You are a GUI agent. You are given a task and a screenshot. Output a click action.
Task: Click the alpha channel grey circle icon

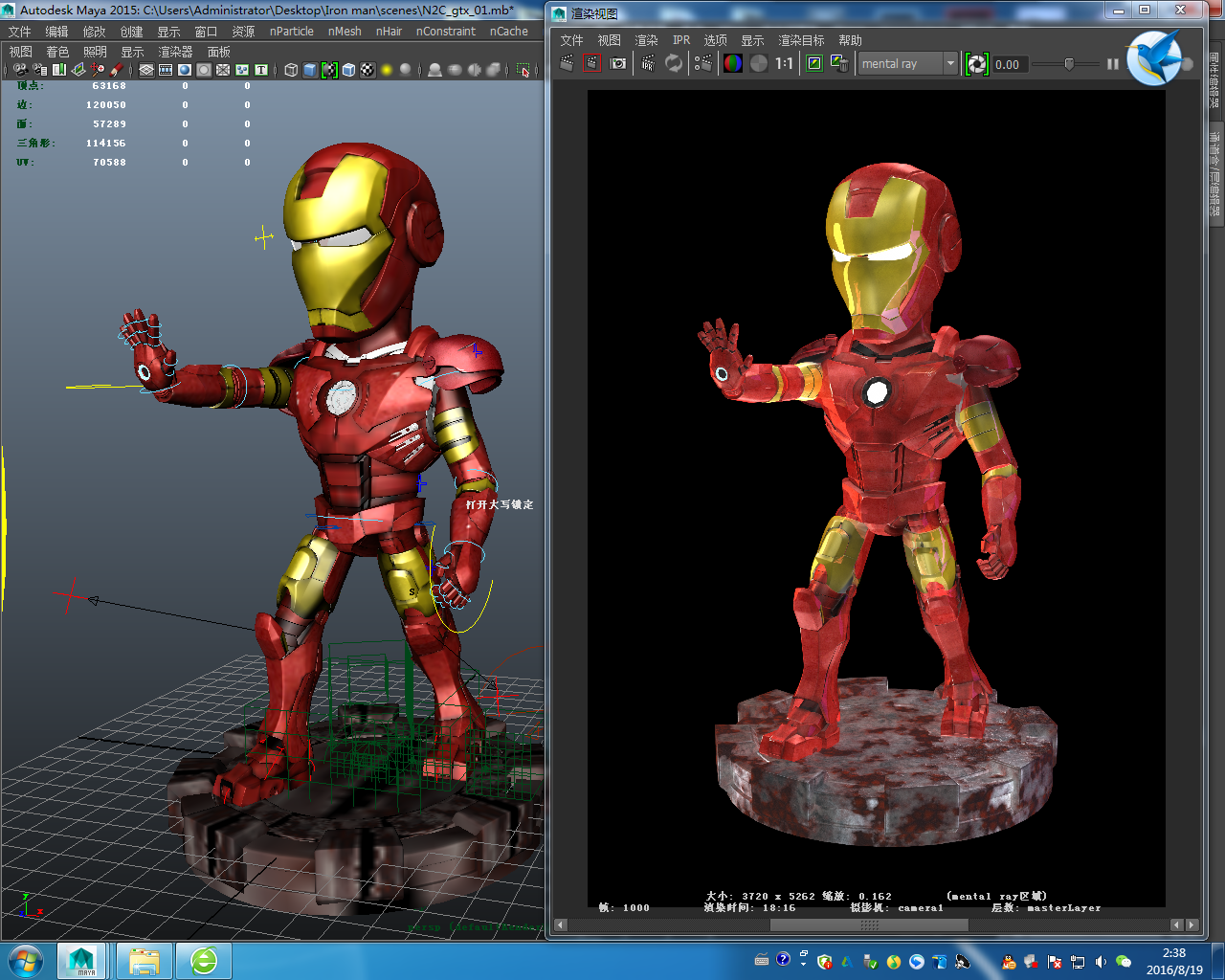[759, 63]
